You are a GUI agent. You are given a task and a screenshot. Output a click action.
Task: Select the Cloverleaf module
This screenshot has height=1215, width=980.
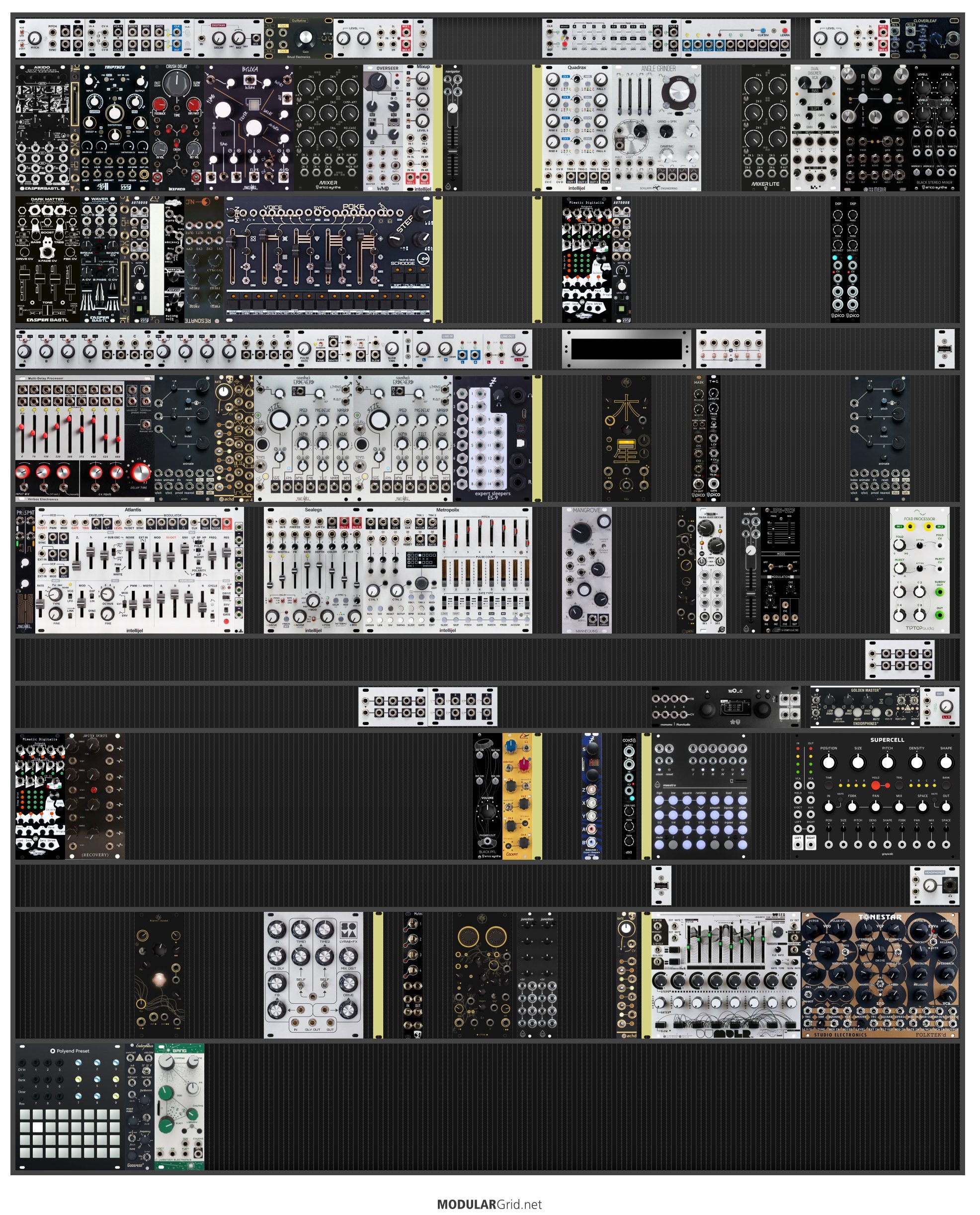925,38
